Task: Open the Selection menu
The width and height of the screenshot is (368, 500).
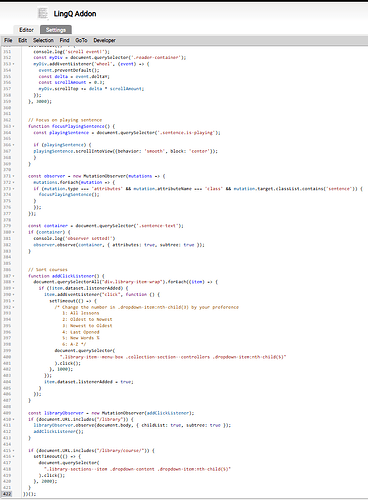Action: point(43,40)
